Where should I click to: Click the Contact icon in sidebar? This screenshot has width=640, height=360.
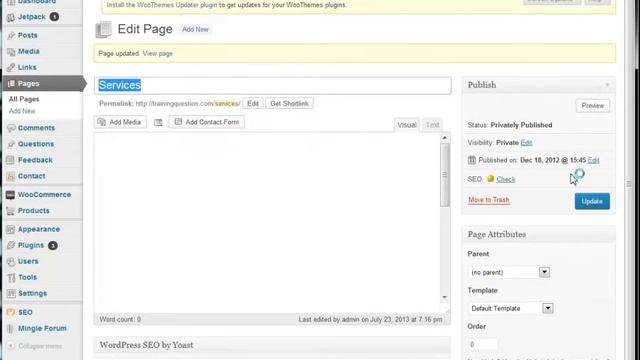(x=11, y=176)
